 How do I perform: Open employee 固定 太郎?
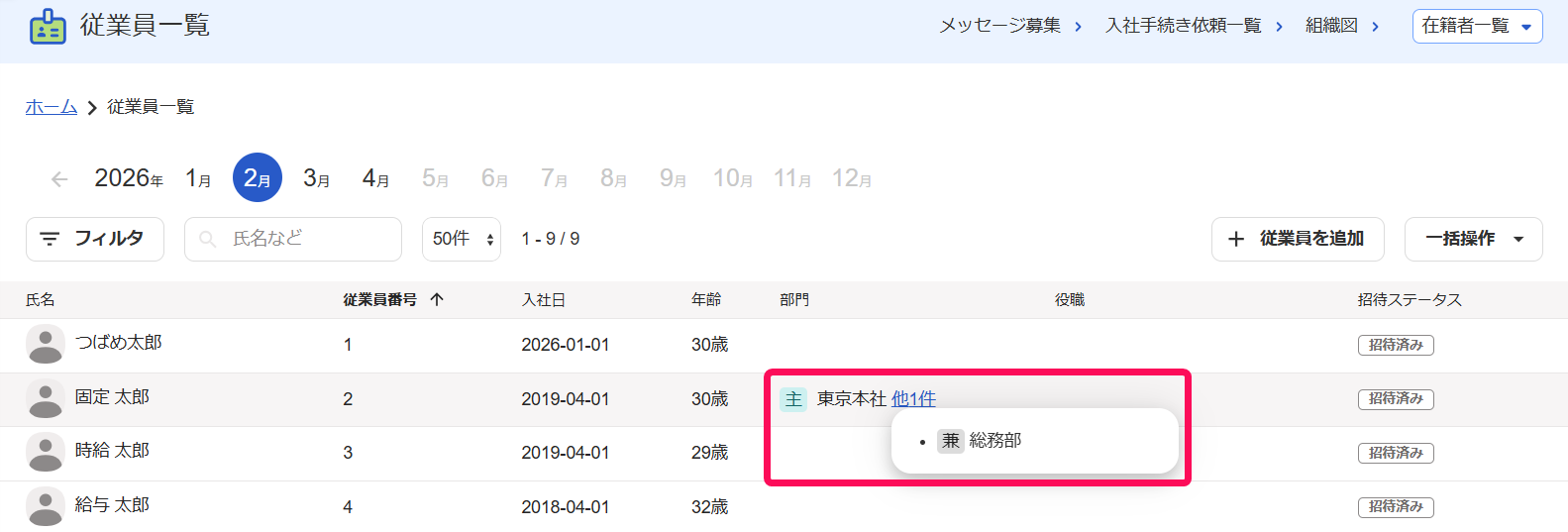[x=112, y=397]
